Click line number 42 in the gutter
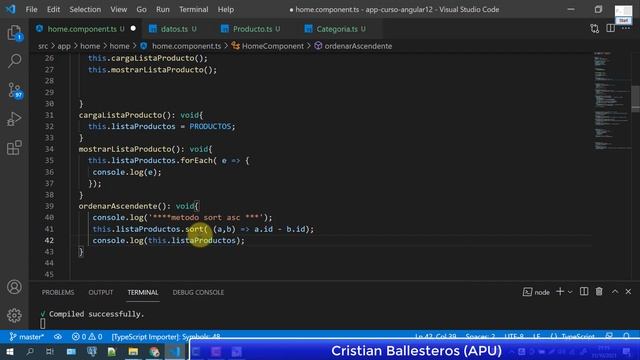This screenshot has height=360, width=640. pyautogui.click(x=49, y=240)
